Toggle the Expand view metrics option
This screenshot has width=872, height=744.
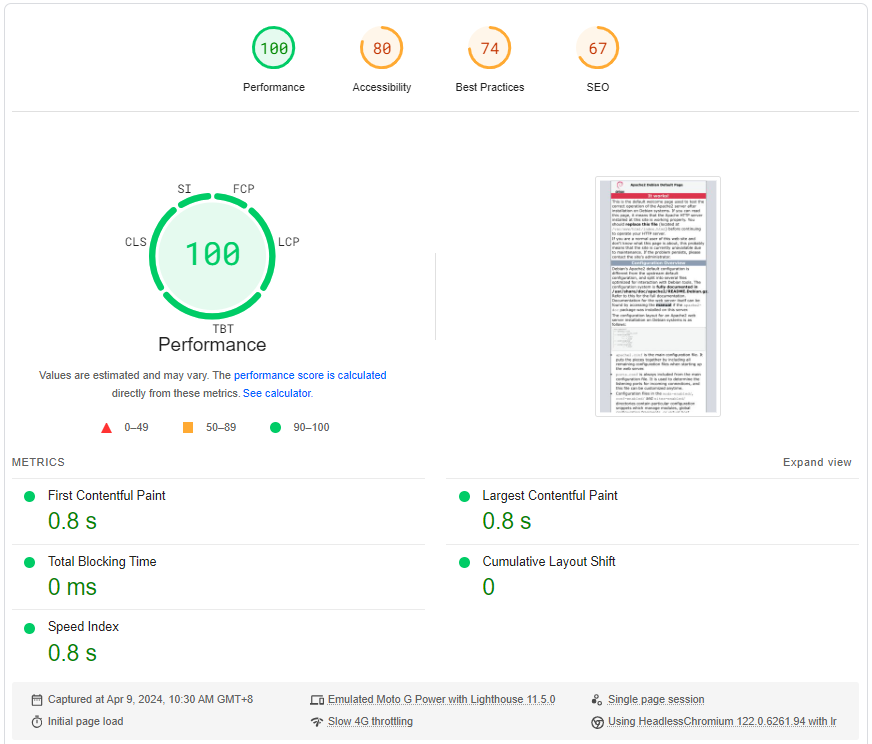(x=817, y=462)
